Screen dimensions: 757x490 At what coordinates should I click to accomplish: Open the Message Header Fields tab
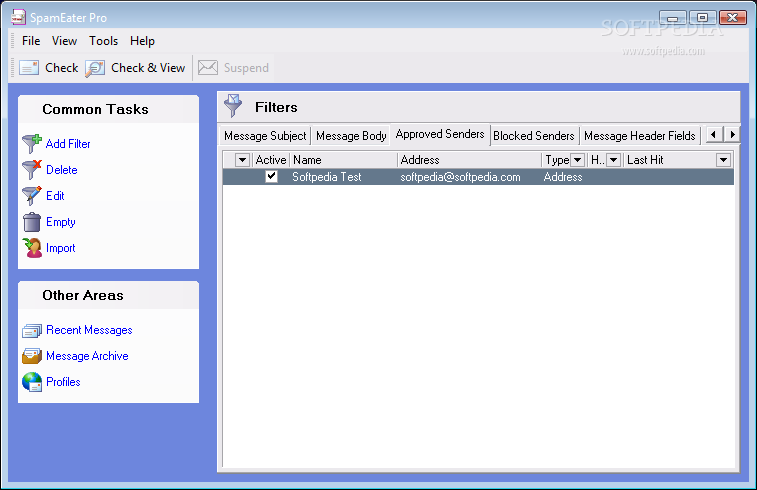639,136
